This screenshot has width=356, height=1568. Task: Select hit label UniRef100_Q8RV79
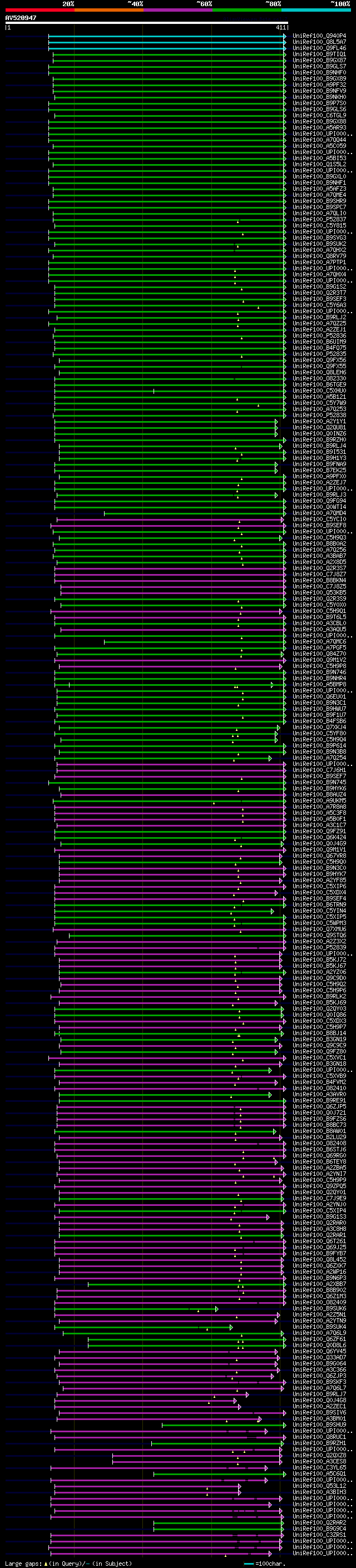click(319, 256)
